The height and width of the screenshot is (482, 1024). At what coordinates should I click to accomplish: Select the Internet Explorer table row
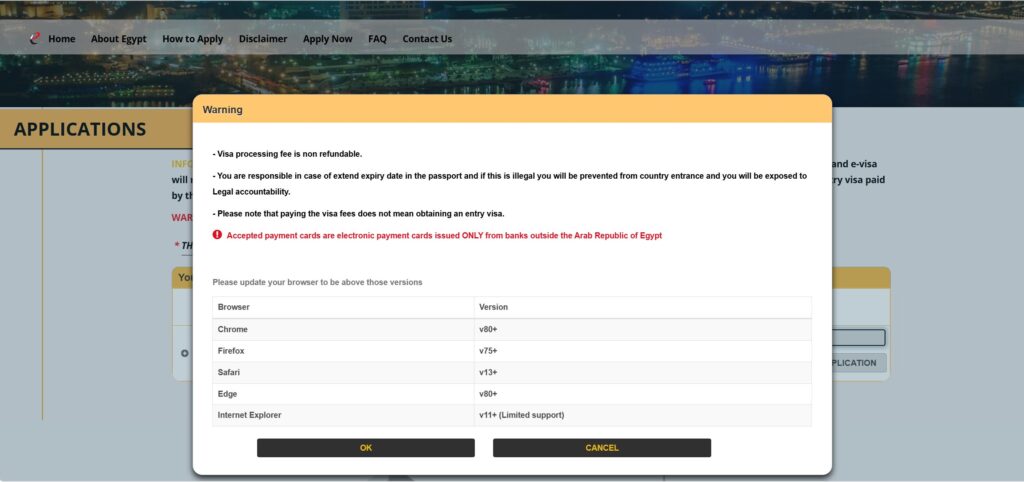point(512,415)
